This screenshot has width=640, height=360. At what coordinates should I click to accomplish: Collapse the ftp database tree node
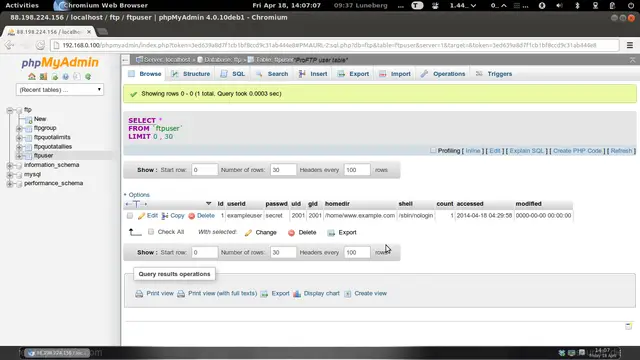9,110
